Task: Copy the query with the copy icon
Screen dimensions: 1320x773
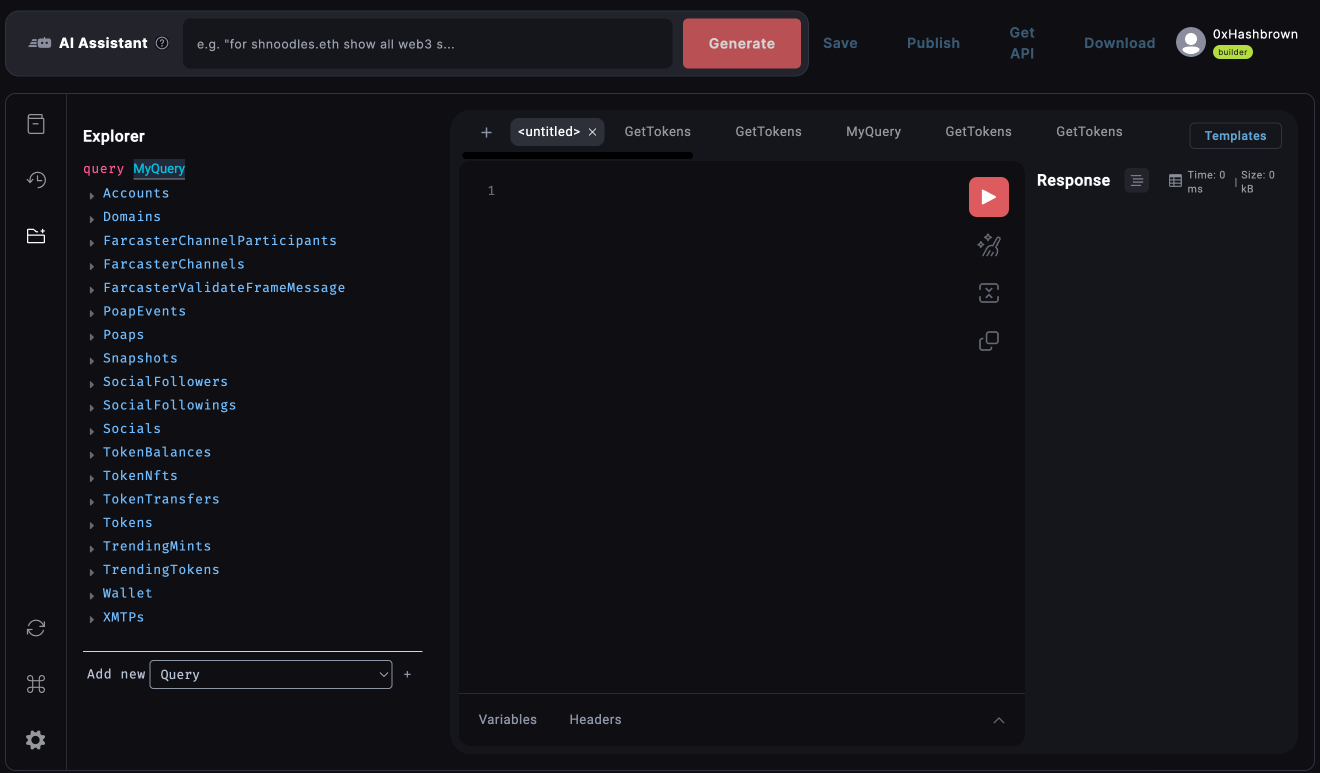Action: coord(988,341)
